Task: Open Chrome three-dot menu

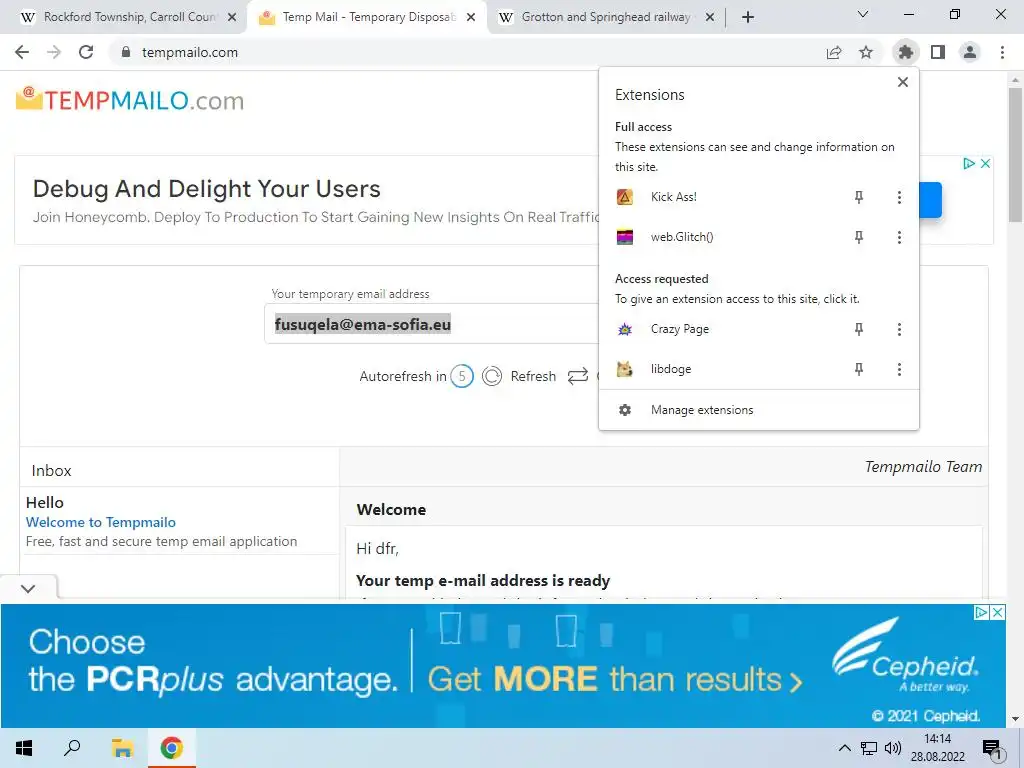Action: point(1002,52)
